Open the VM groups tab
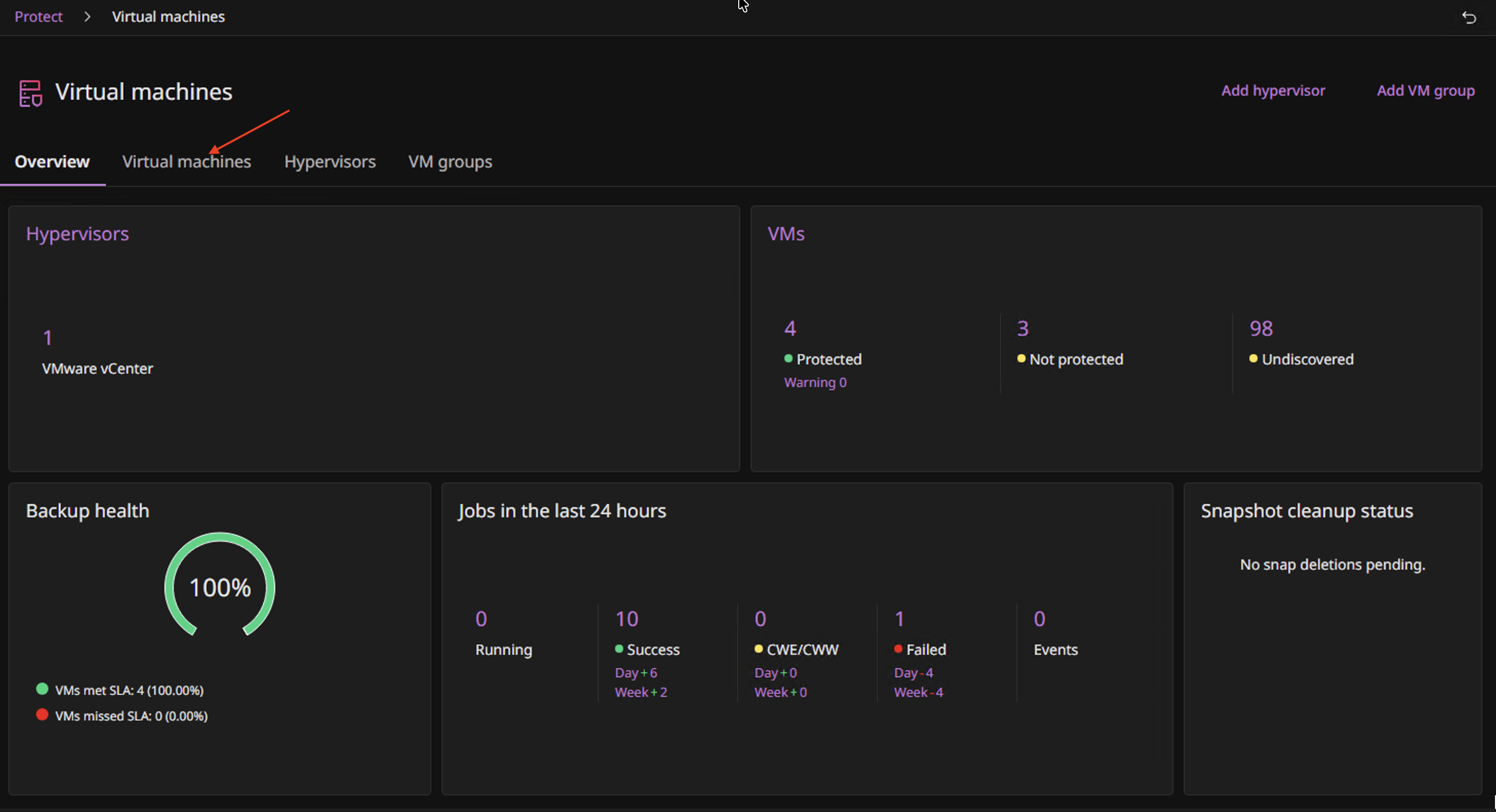This screenshot has height=812, width=1496. [450, 161]
